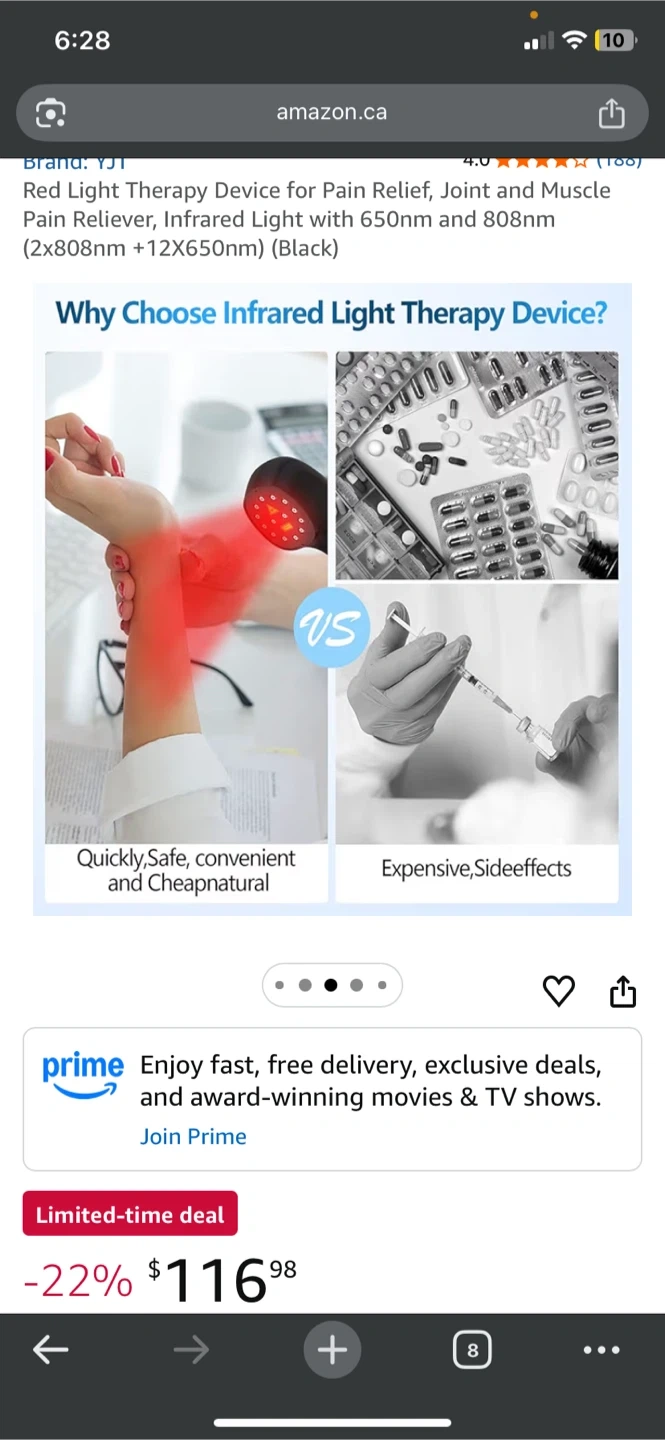The width and height of the screenshot is (665, 1440).
Task: Tap the amazon.ca address bar field
Action: coord(332,112)
